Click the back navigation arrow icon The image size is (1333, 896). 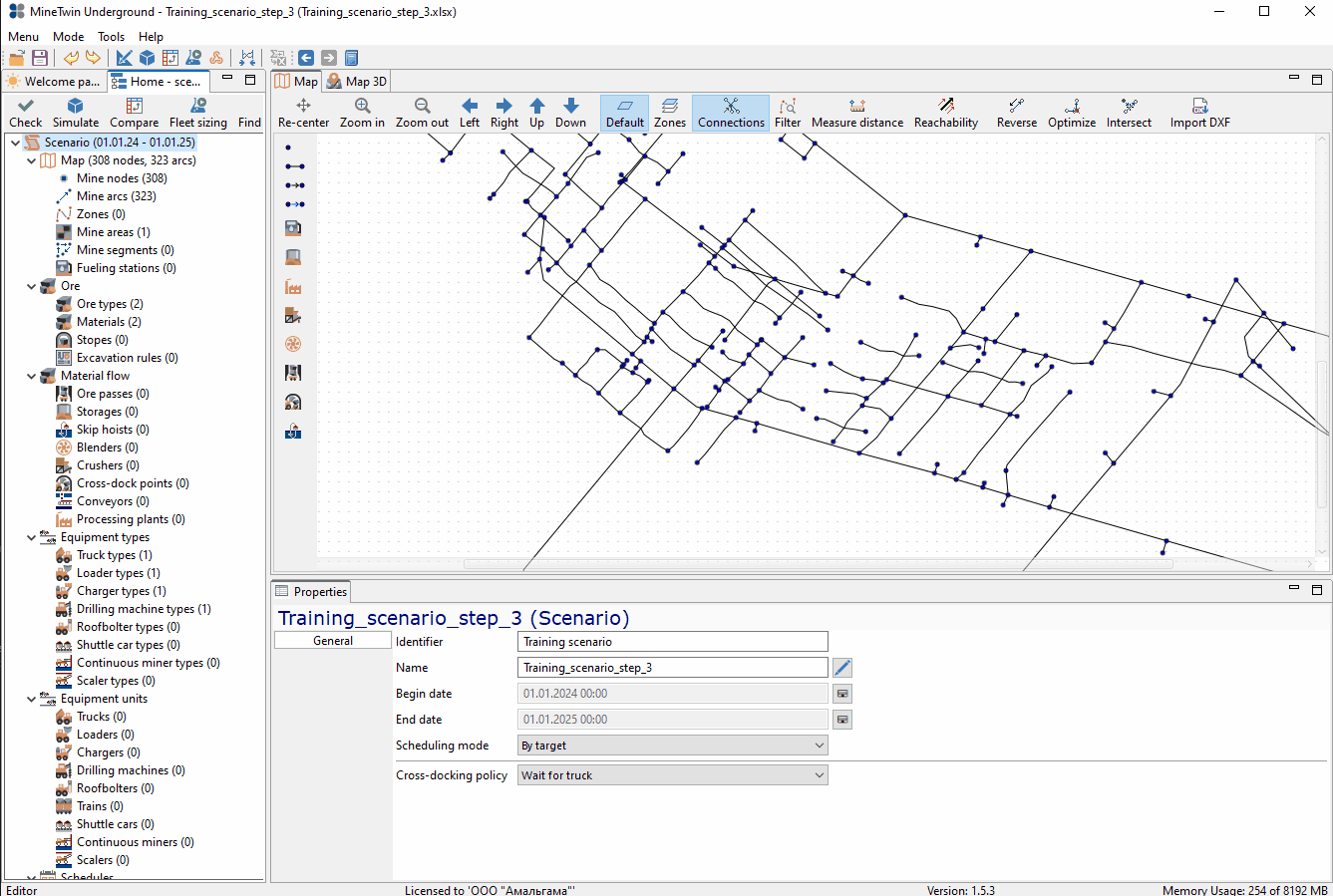(306, 58)
